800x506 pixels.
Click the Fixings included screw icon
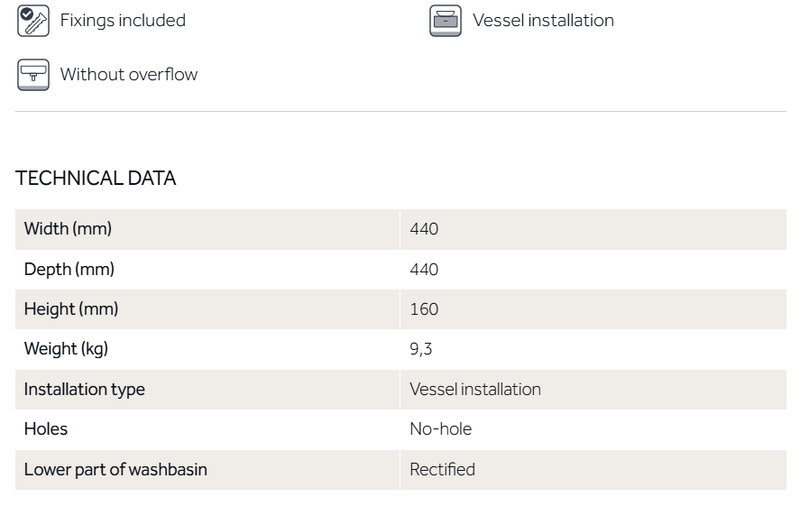point(34,20)
